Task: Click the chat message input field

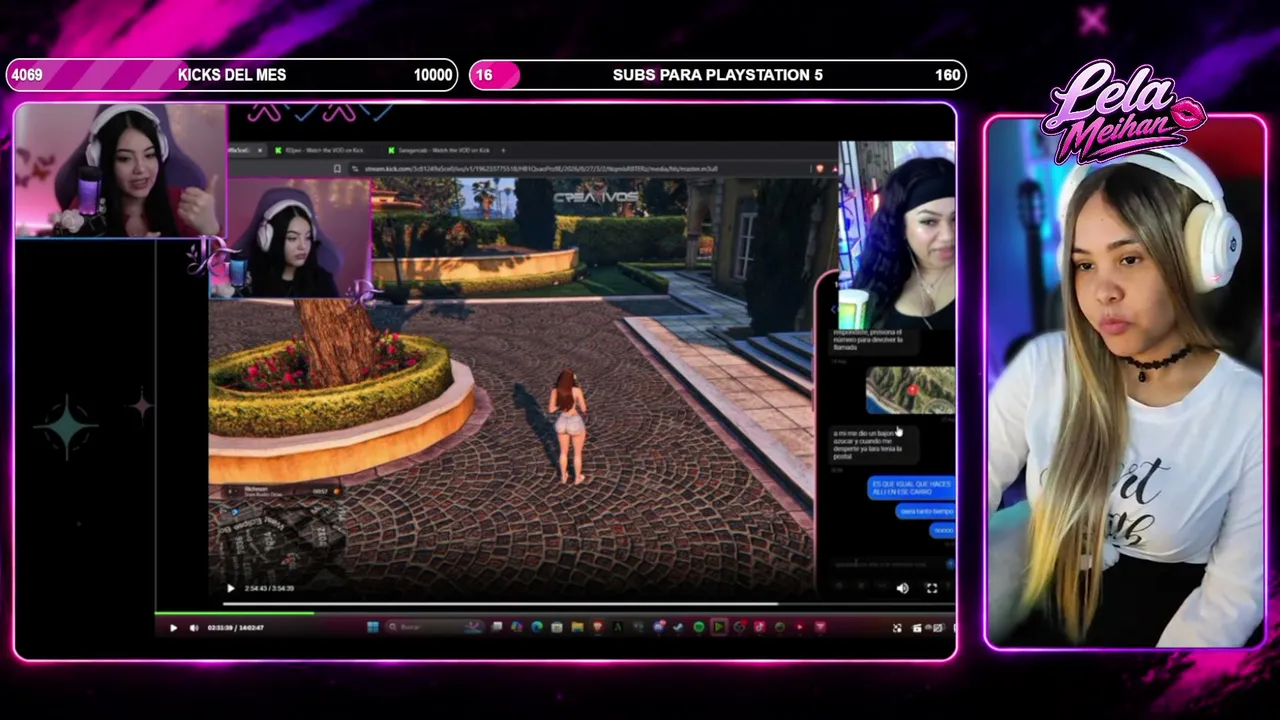Action: pos(888,565)
